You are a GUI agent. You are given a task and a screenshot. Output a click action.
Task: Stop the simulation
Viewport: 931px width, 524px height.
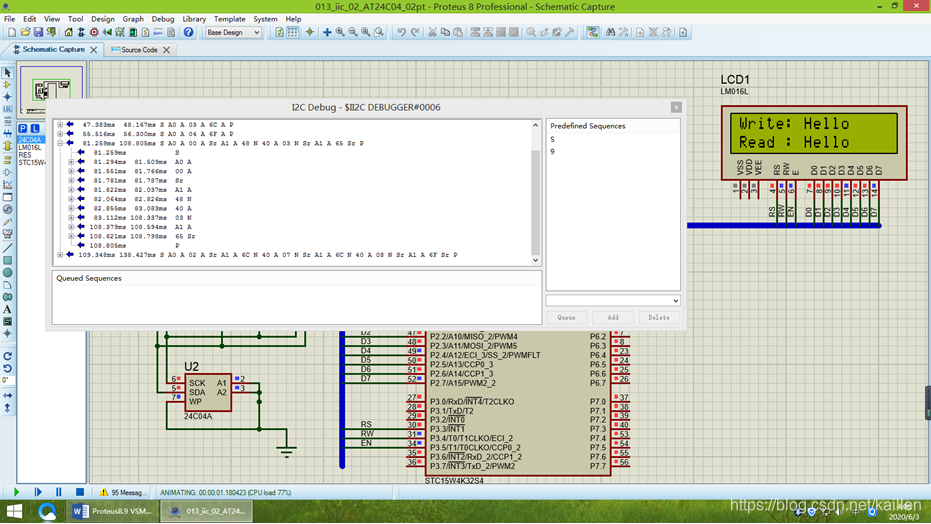tap(79, 492)
